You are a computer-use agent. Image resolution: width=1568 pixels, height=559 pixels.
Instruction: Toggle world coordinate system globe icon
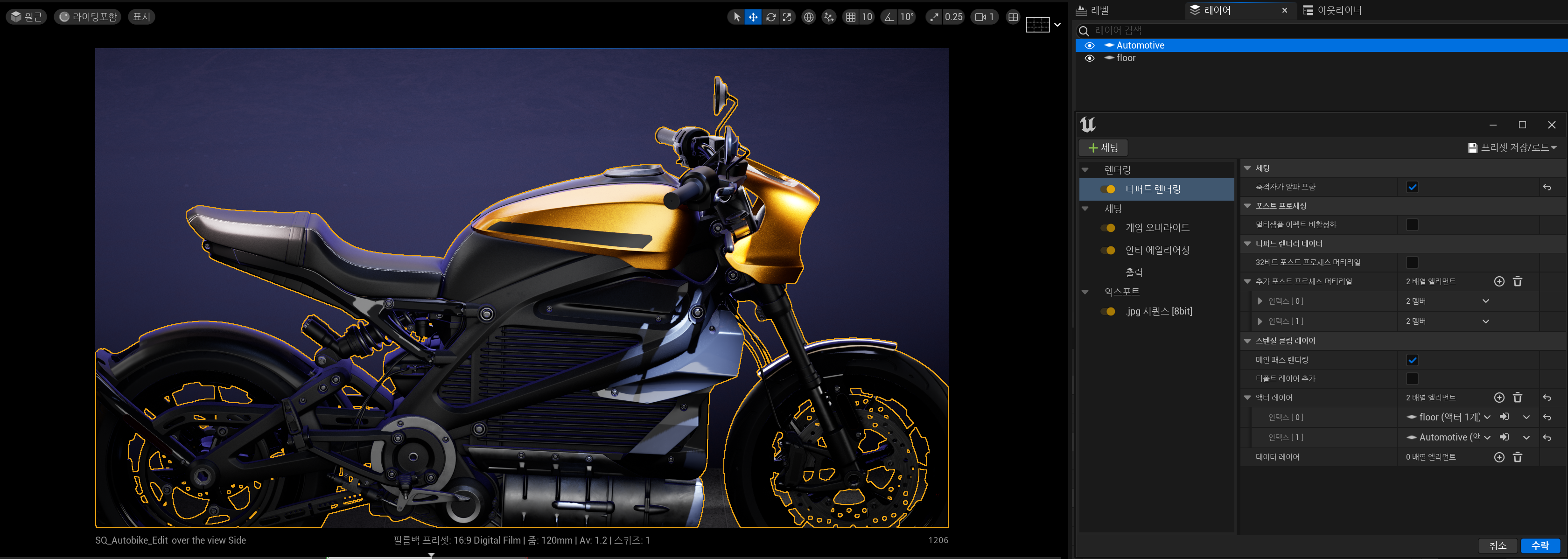[x=808, y=17]
